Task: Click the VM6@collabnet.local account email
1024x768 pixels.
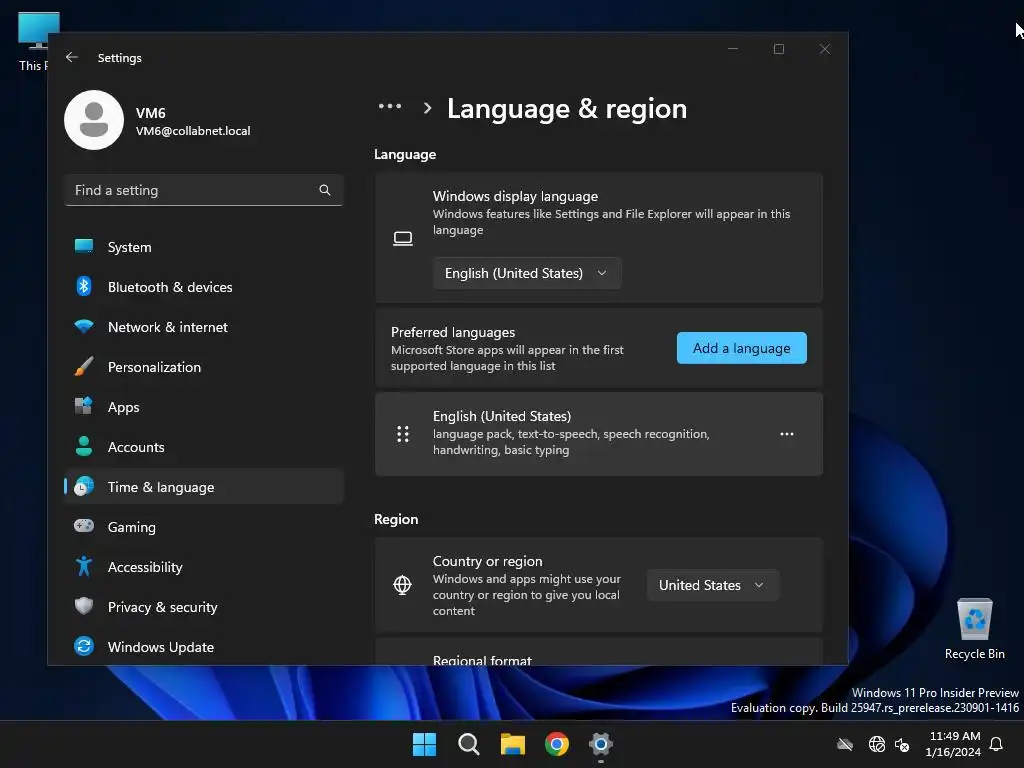Action: click(x=193, y=131)
